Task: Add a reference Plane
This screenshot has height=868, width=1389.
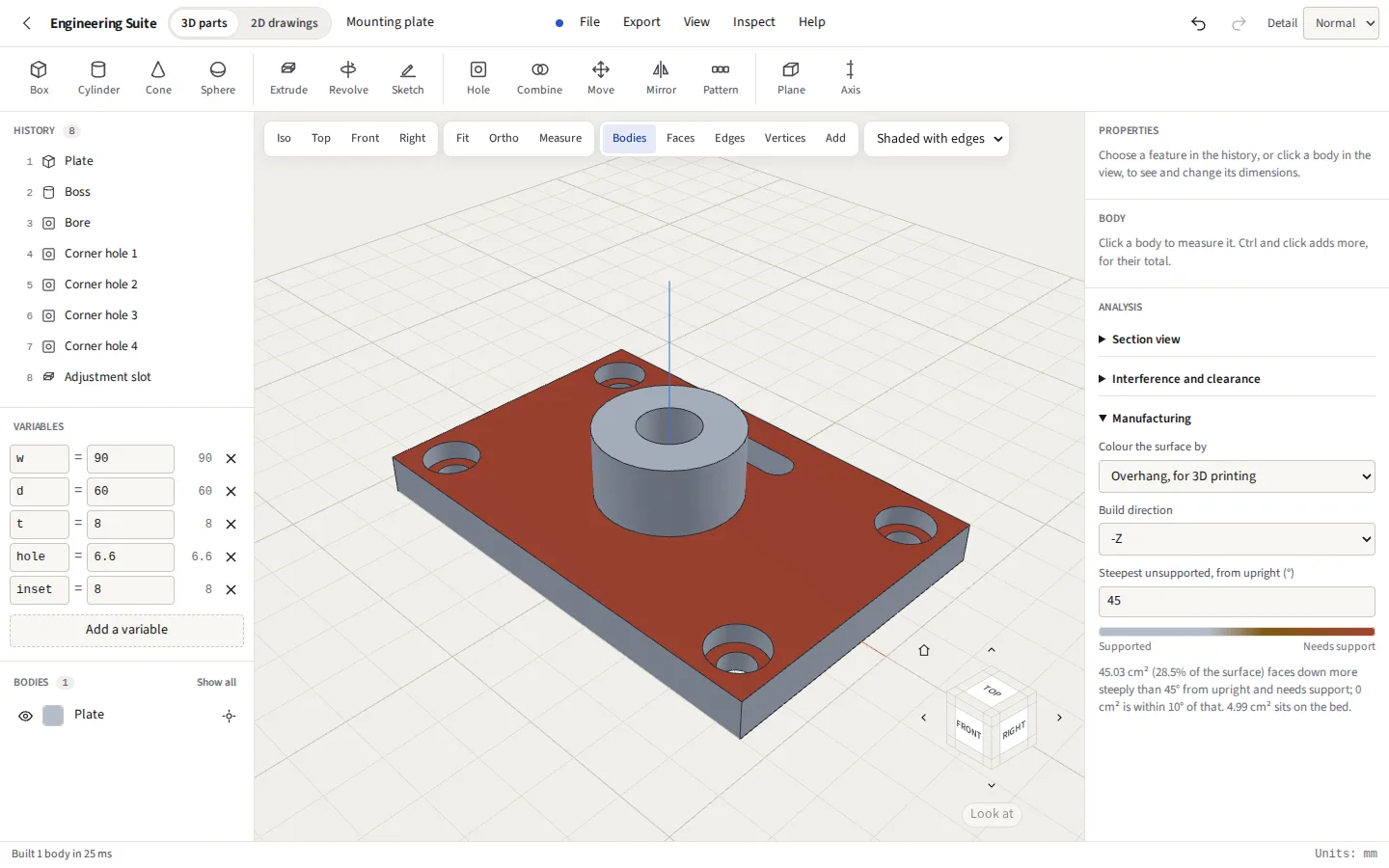Action: pos(791,78)
